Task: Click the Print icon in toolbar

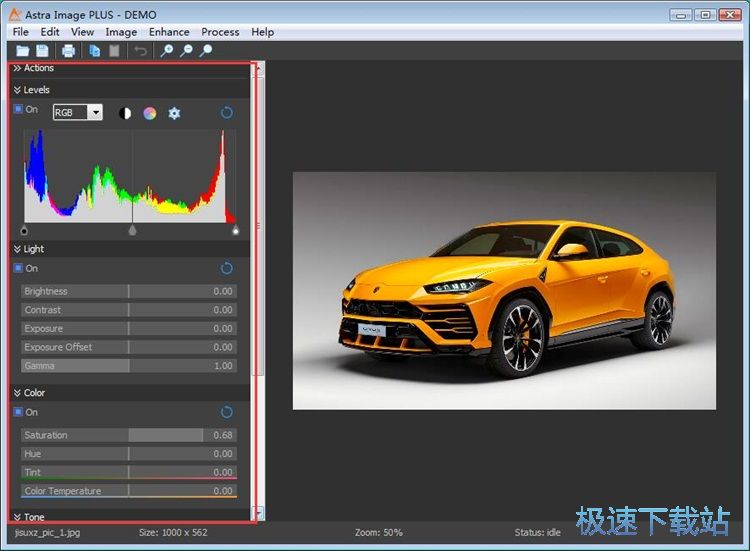Action: 69,51
